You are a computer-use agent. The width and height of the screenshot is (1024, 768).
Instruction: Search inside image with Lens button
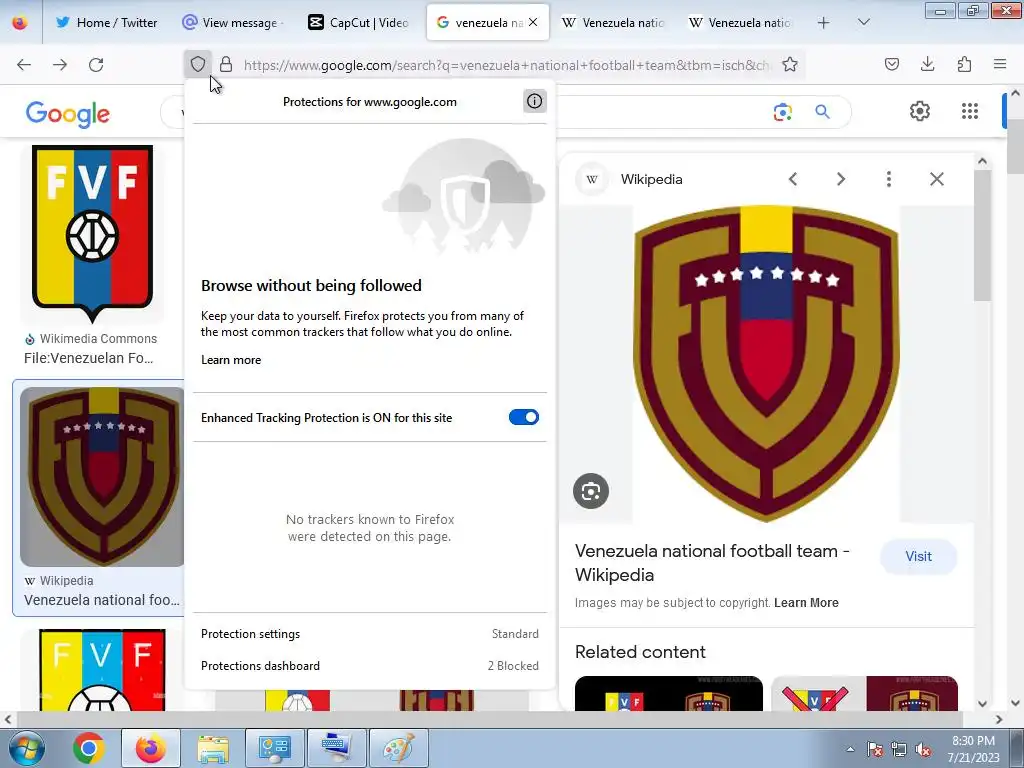pyautogui.click(x=591, y=491)
